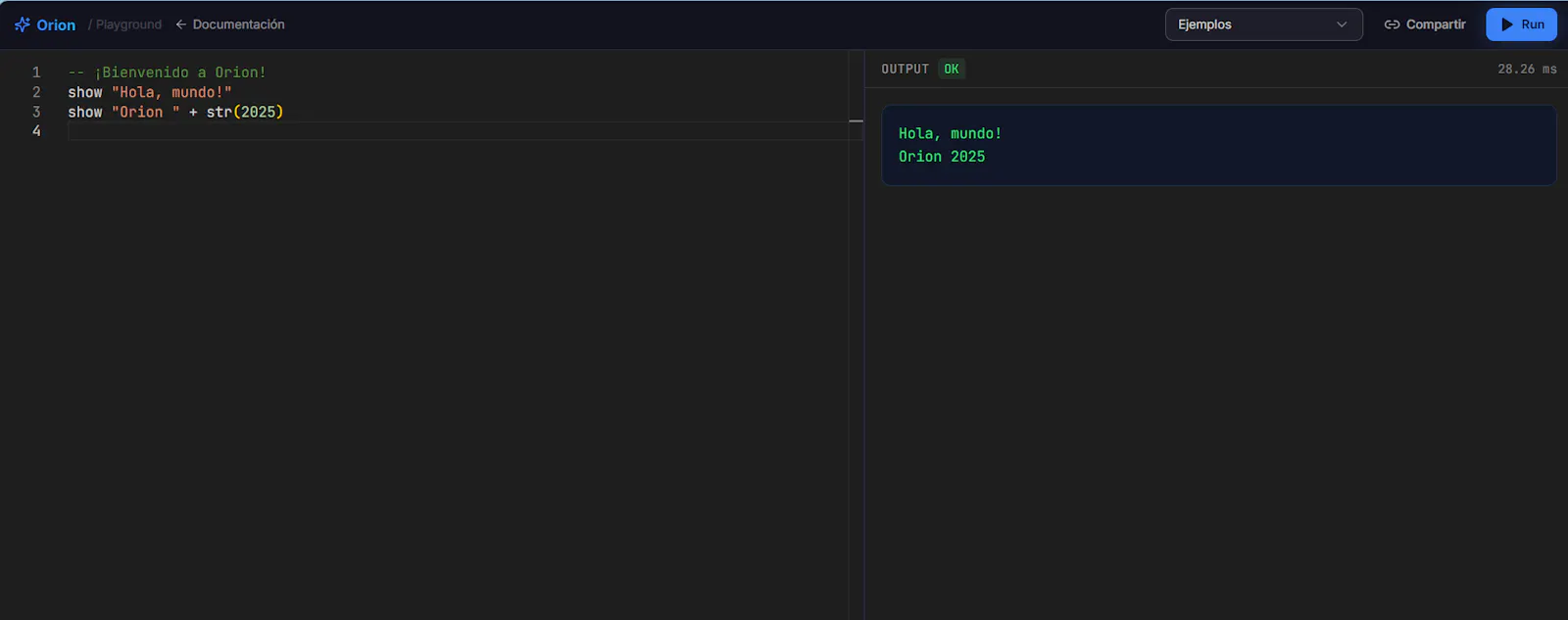Run the code with the Run button

[1521, 24]
